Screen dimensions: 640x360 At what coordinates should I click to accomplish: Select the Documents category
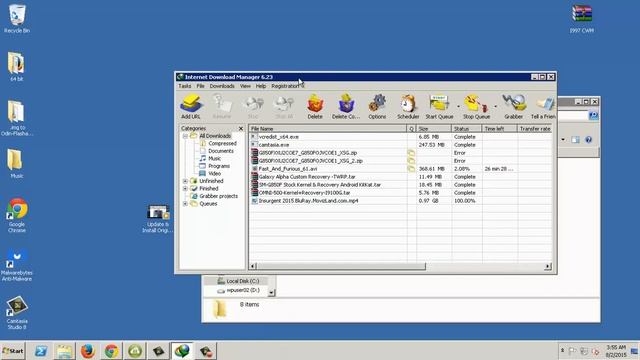(217, 151)
